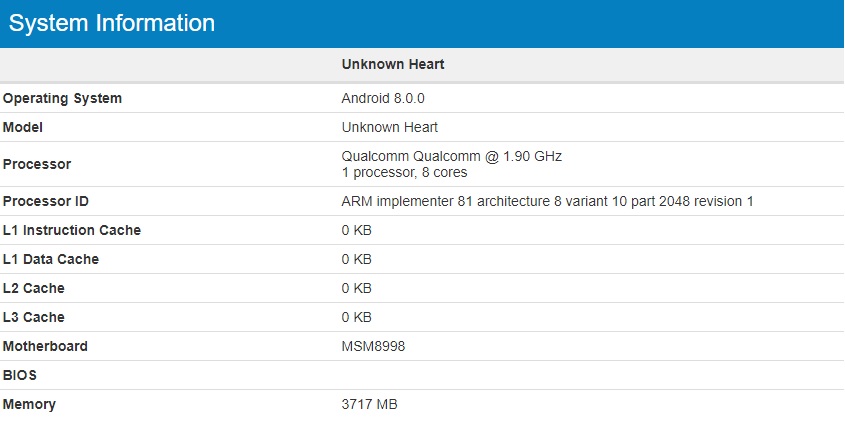Select the MSM8998 motherboard value
This screenshot has width=845, height=437.
[373, 346]
